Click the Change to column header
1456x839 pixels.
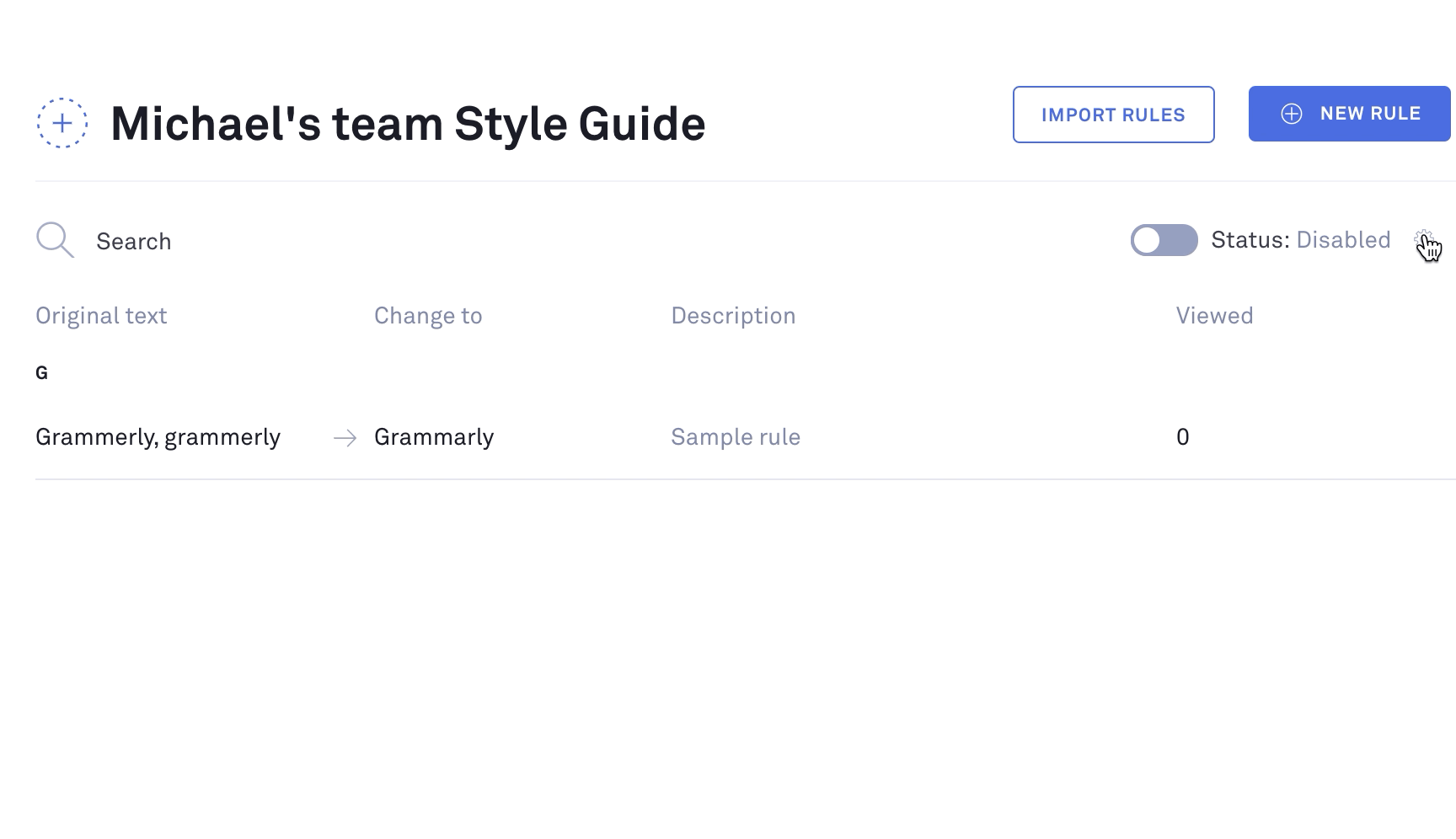pos(428,316)
